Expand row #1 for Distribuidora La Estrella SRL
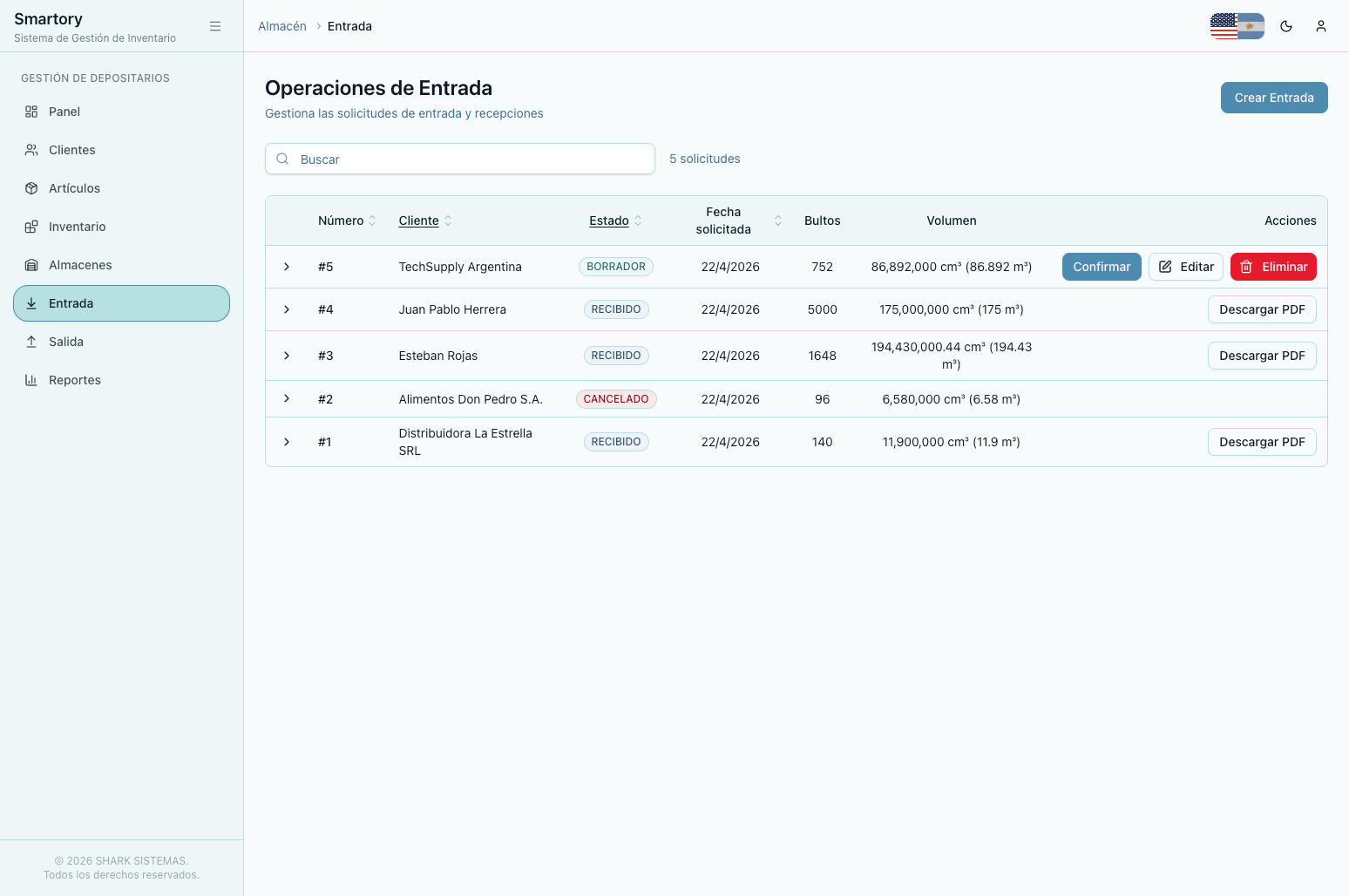 pos(287,442)
